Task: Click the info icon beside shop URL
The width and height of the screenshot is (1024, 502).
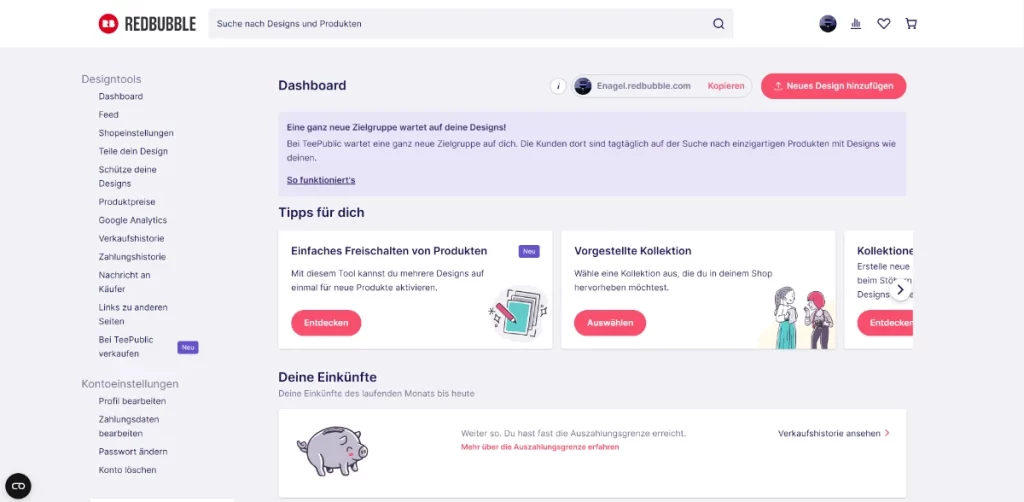Action: click(x=558, y=86)
